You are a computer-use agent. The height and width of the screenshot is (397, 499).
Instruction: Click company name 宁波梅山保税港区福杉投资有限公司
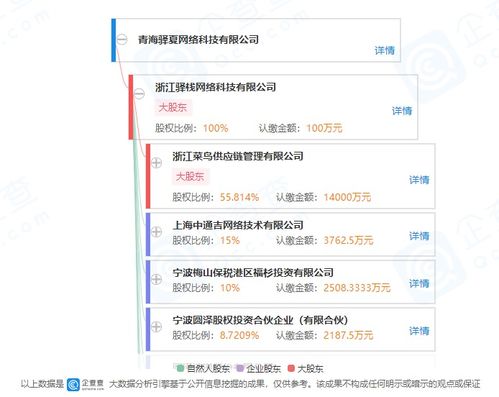point(253,273)
